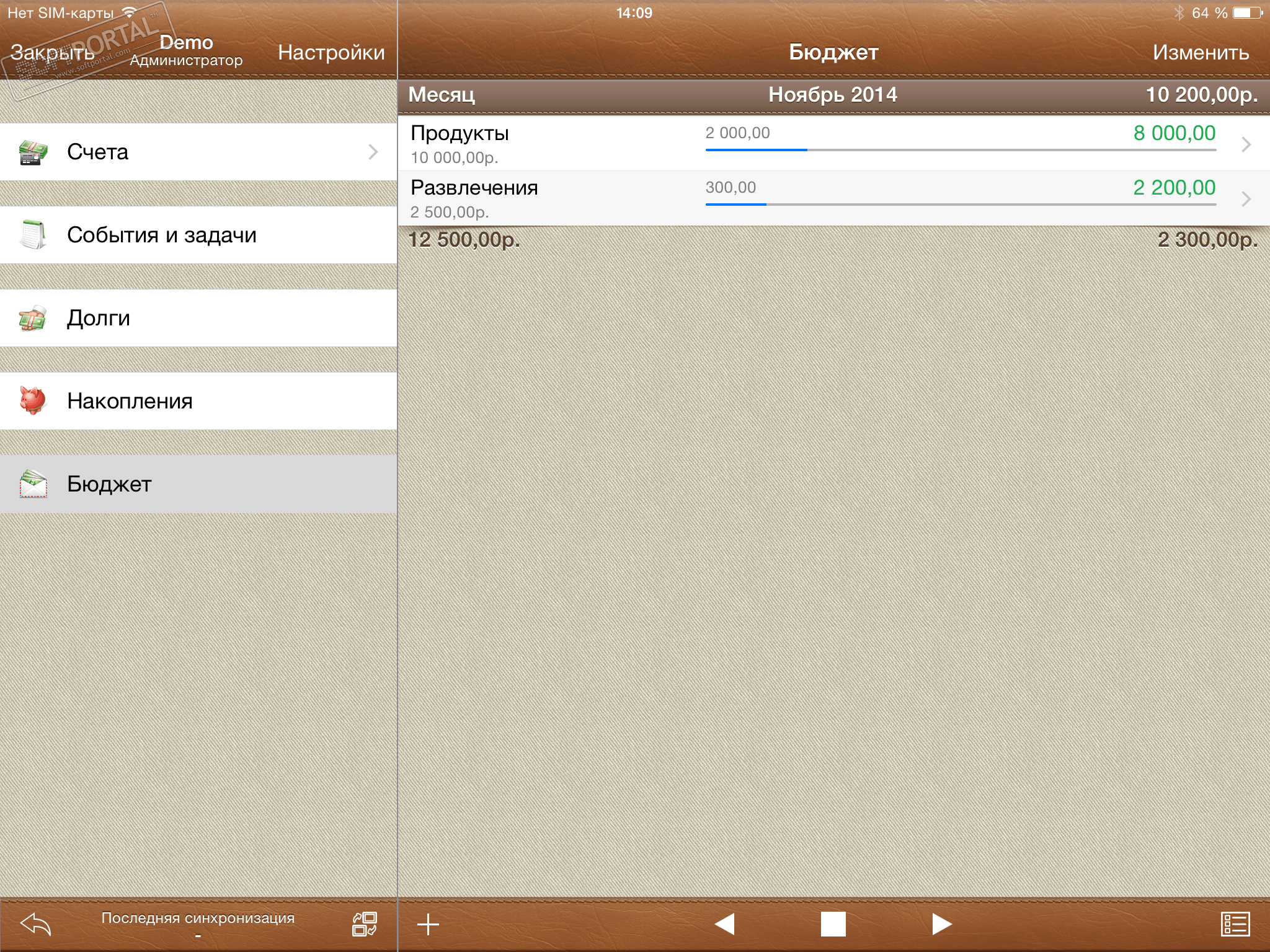Click the plus icon to add budget
The image size is (1270, 952).
pos(428,924)
